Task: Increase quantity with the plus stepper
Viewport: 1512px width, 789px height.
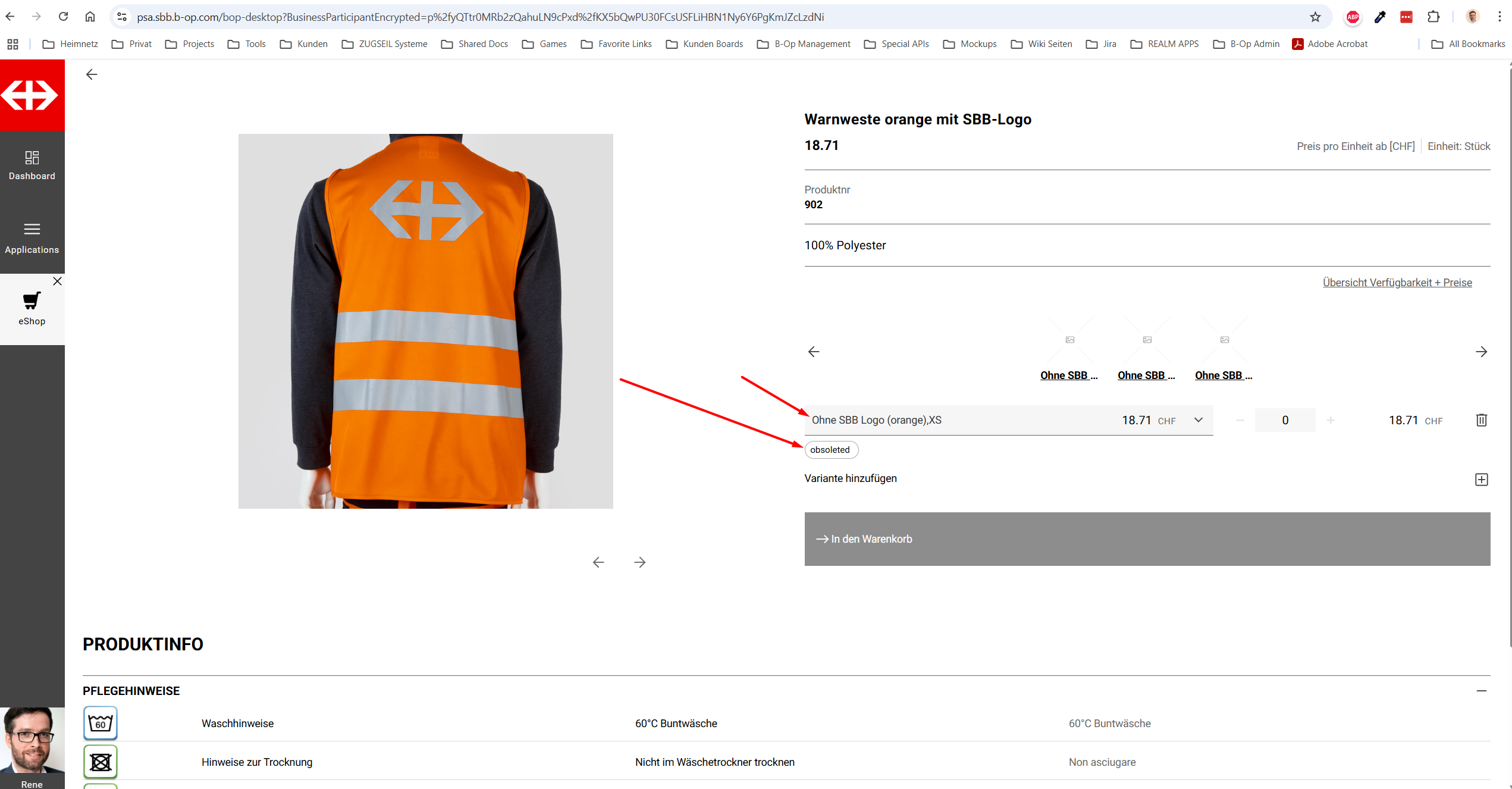Action: pos(1331,420)
